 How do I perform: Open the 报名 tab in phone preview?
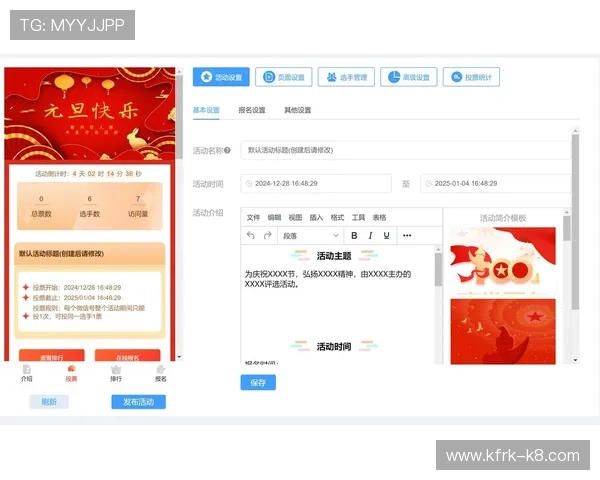(x=161, y=373)
